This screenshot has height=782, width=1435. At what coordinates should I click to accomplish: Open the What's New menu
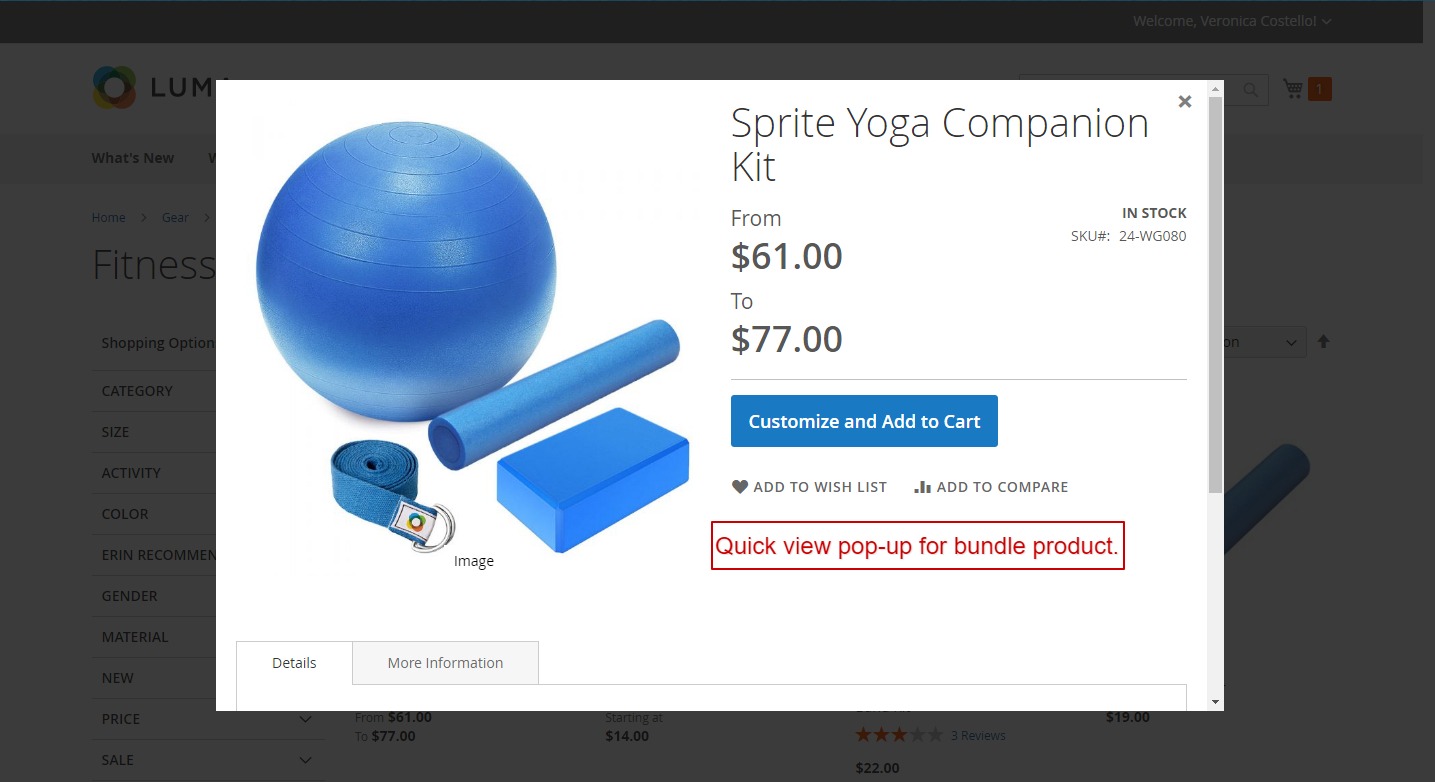[132, 158]
